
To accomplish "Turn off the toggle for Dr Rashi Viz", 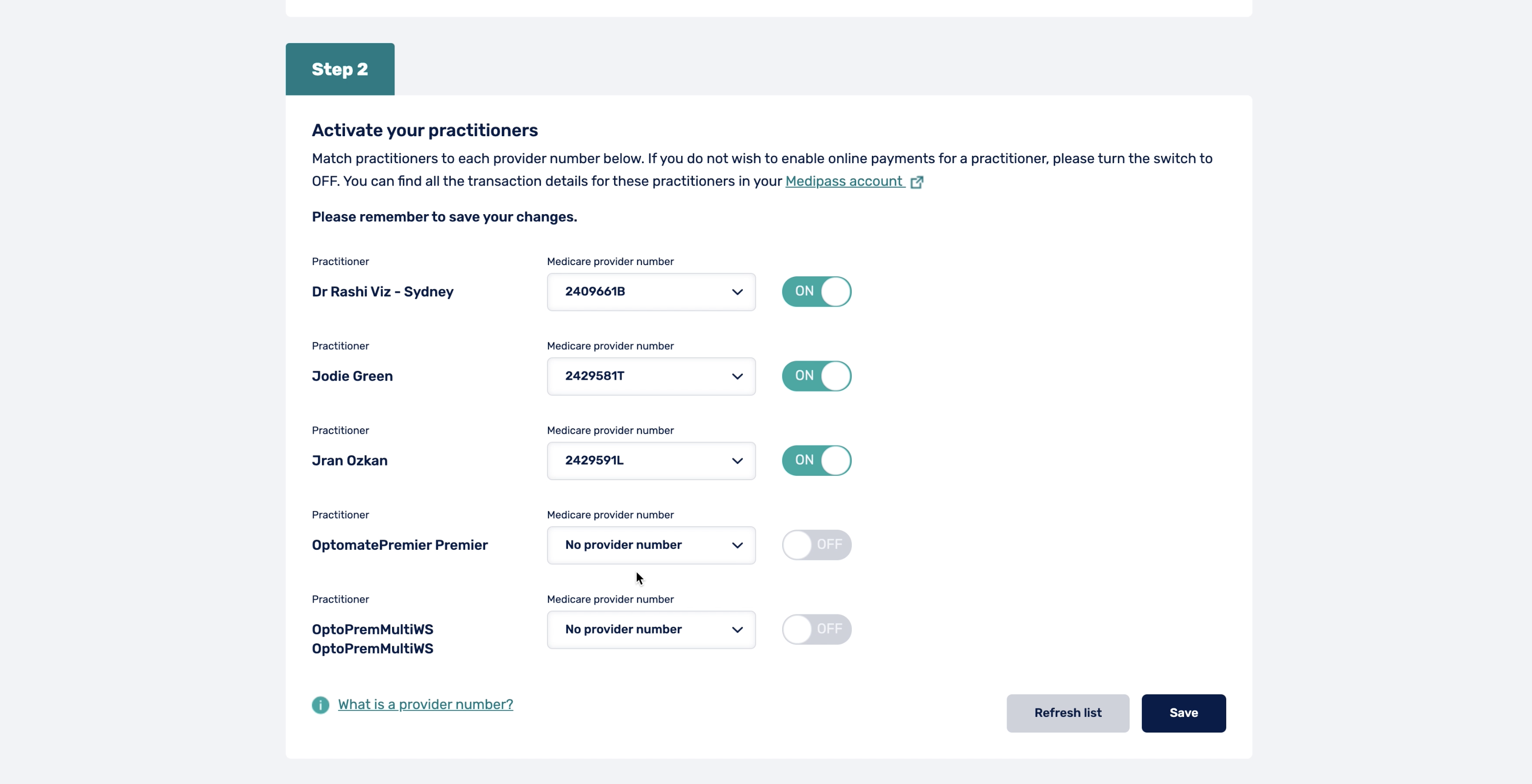I will (816, 292).
